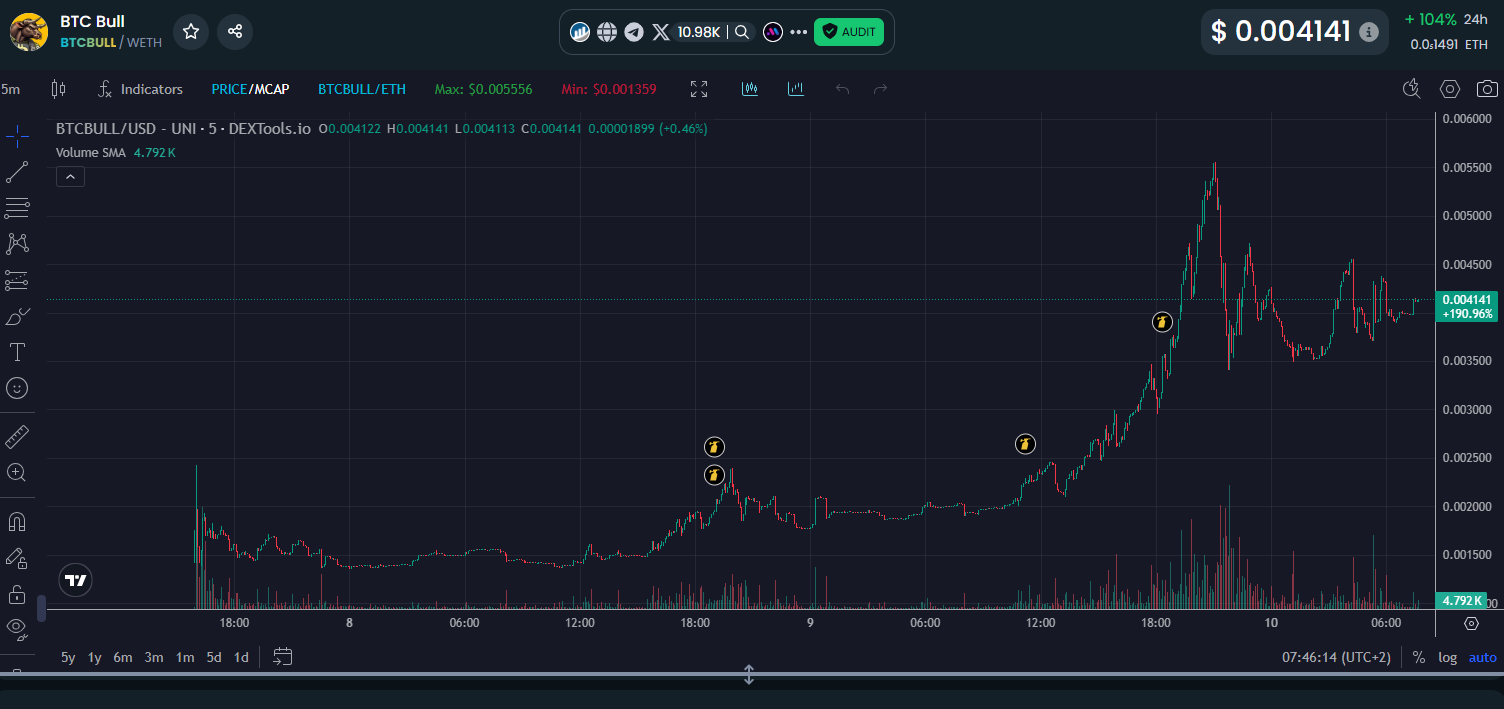The image size is (1504, 709).
Task: Select the 1m date range
Action: (185, 657)
